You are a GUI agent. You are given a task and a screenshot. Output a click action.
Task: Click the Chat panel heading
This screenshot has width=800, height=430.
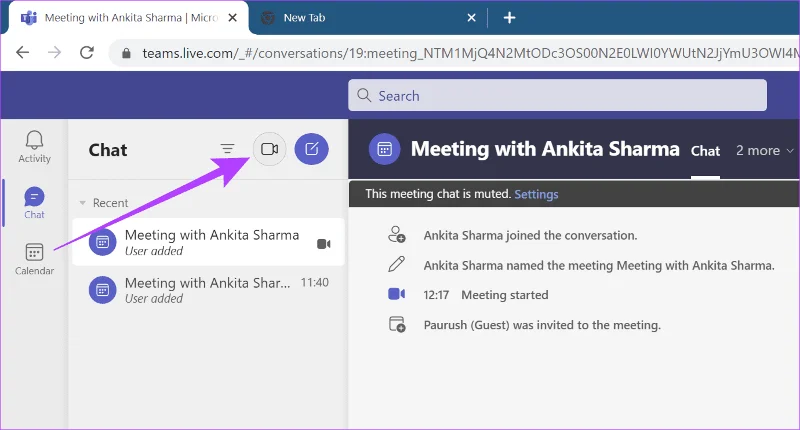[108, 150]
